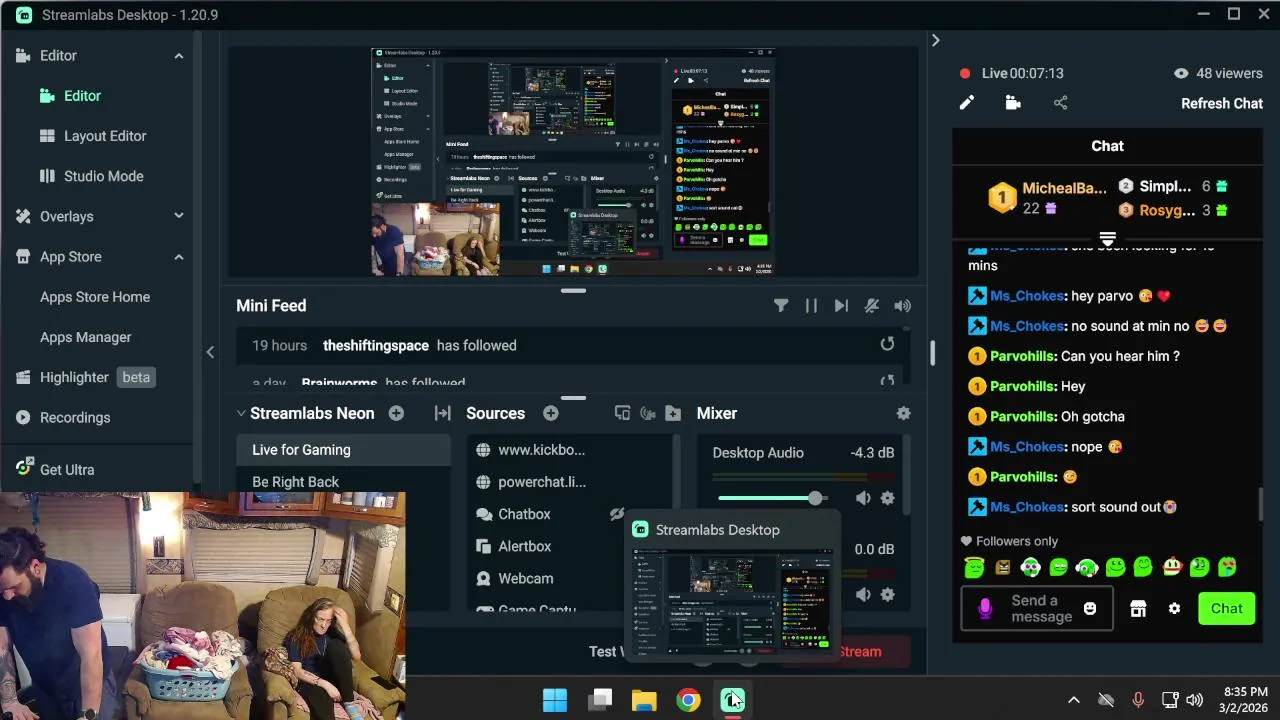Viewport: 1280px width, 720px height.
Task: Open Layout Editor in the sidebar
Action: (x=105, y=136)
